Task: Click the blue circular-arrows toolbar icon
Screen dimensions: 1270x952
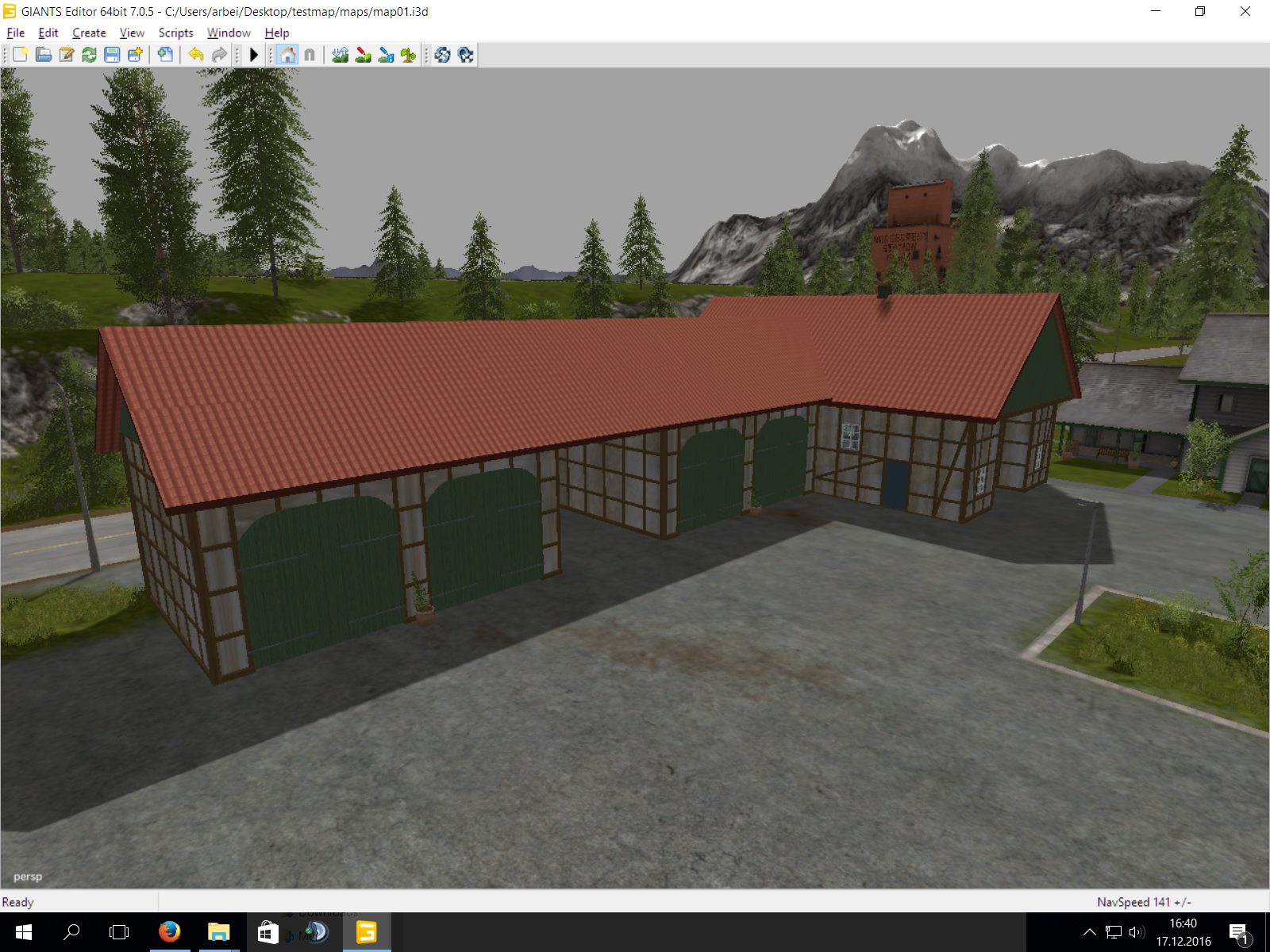Action: point(443,55)
